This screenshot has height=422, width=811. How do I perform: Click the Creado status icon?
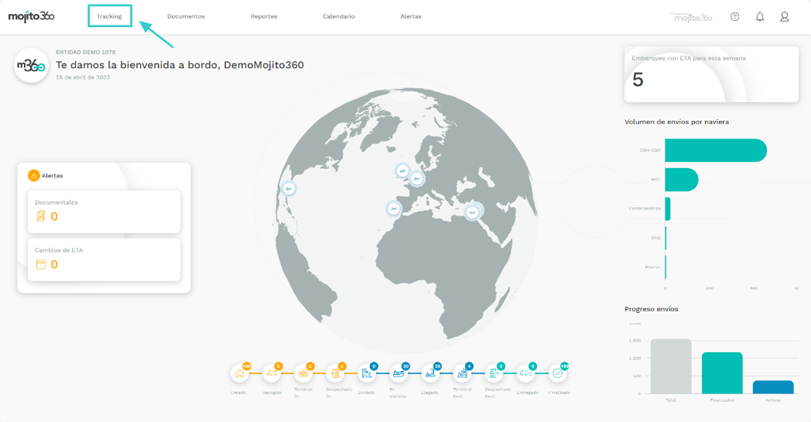tap(240, 373)
